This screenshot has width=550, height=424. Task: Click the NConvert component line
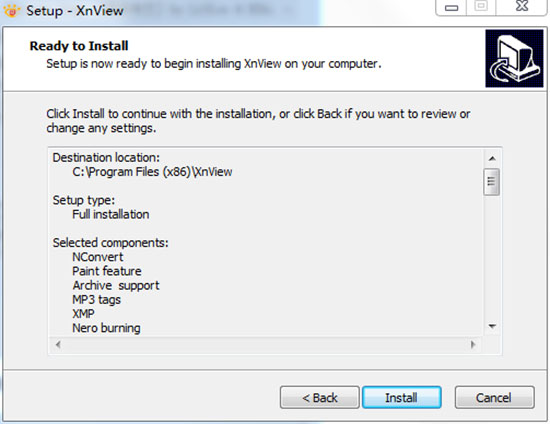pos(98,257)
